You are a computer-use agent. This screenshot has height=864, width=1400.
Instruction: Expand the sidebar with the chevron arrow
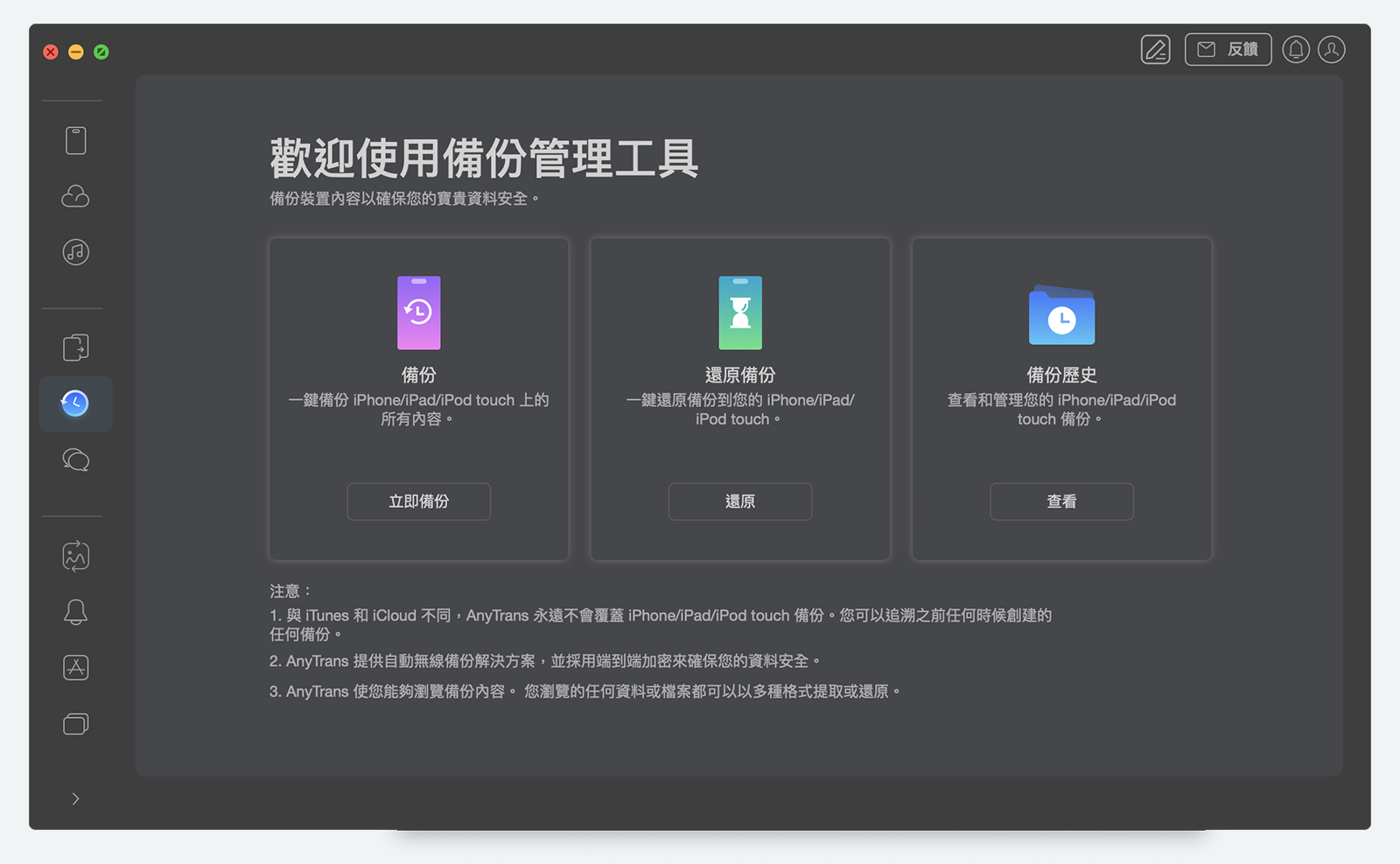pos(76,798)
